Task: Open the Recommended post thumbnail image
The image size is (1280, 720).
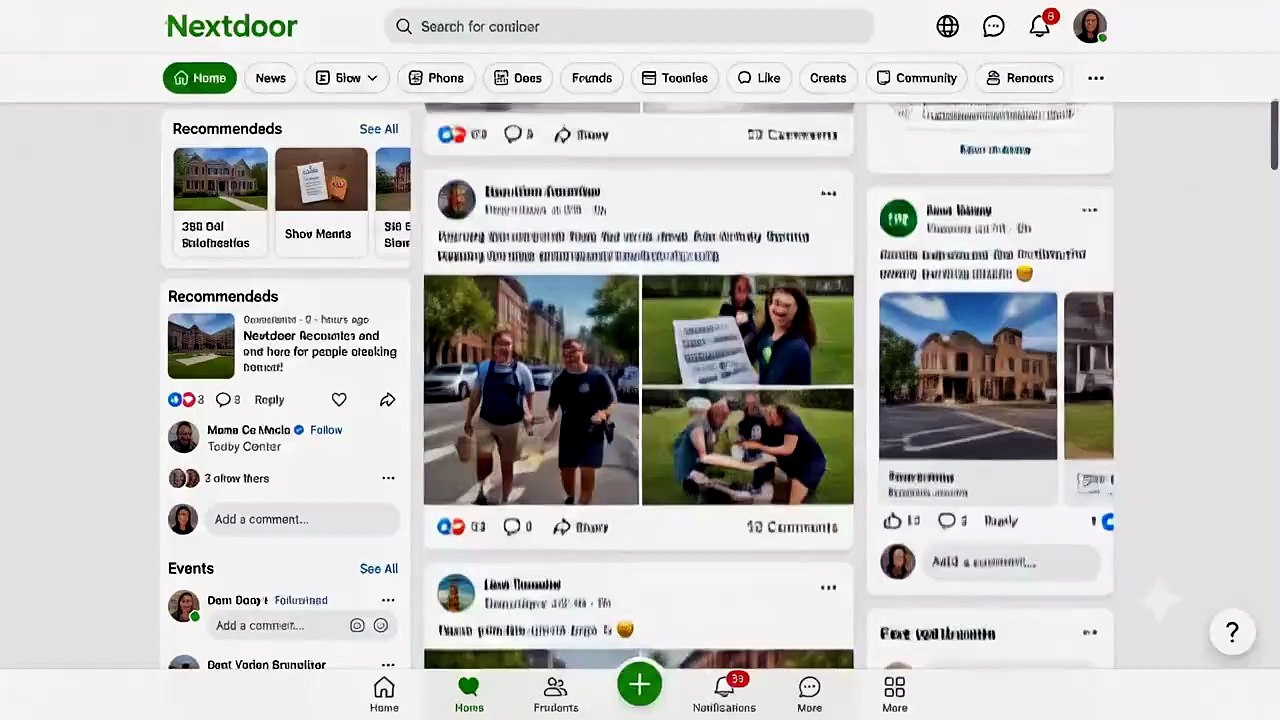Action: tap(201, 346)
